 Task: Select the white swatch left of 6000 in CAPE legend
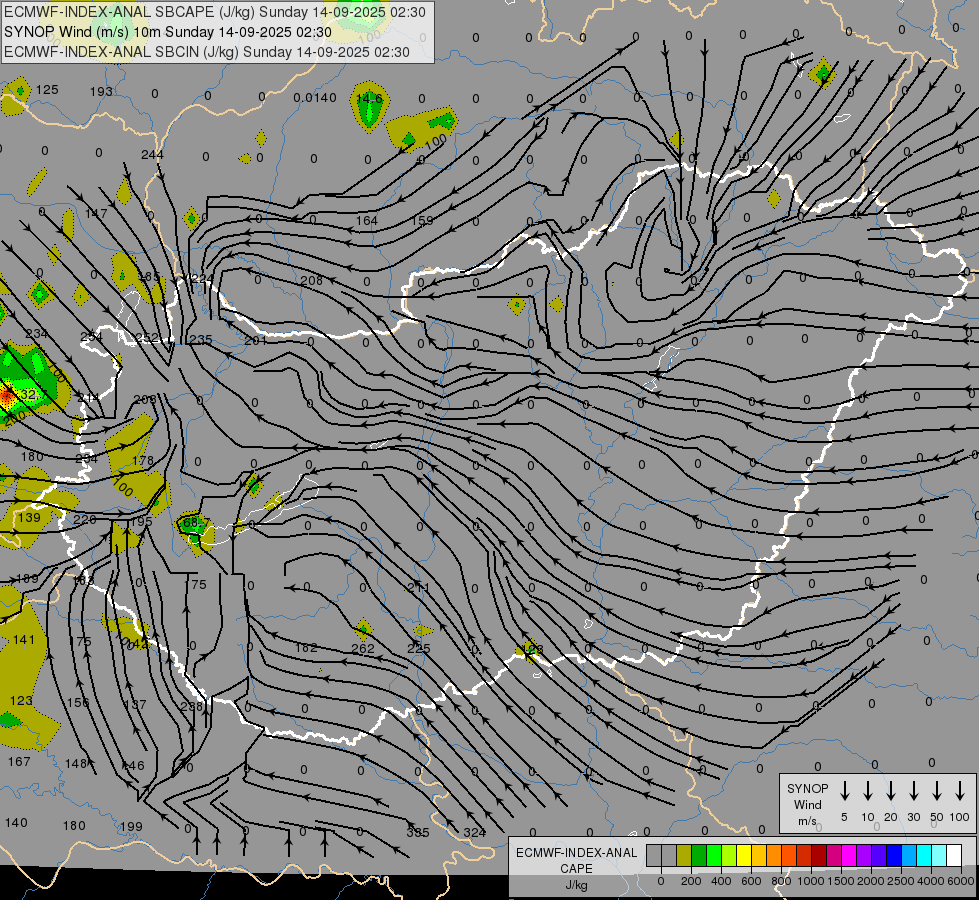(954, 855)
